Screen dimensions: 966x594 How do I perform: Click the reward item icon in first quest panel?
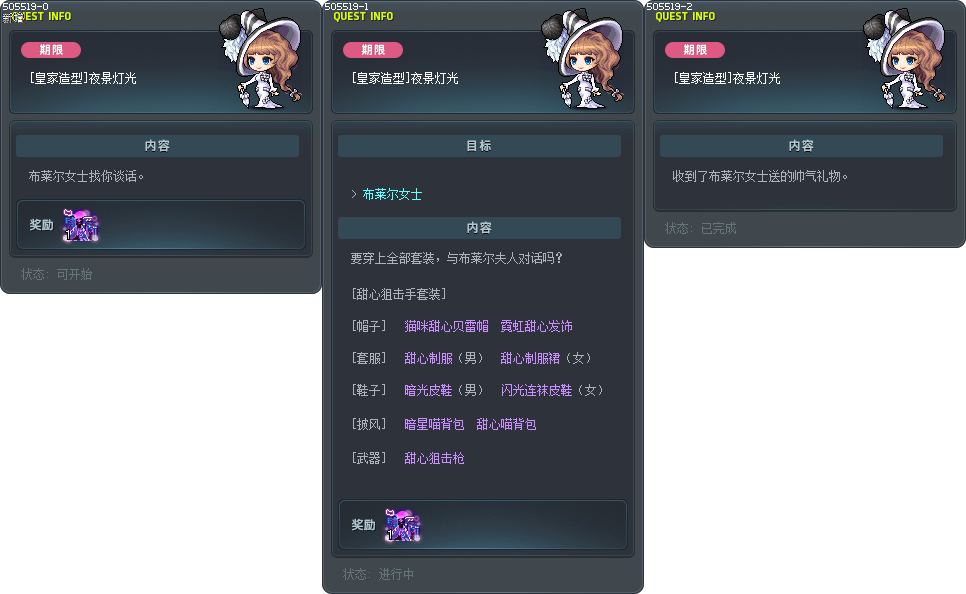pyautogui.click(x=81, y=225)
